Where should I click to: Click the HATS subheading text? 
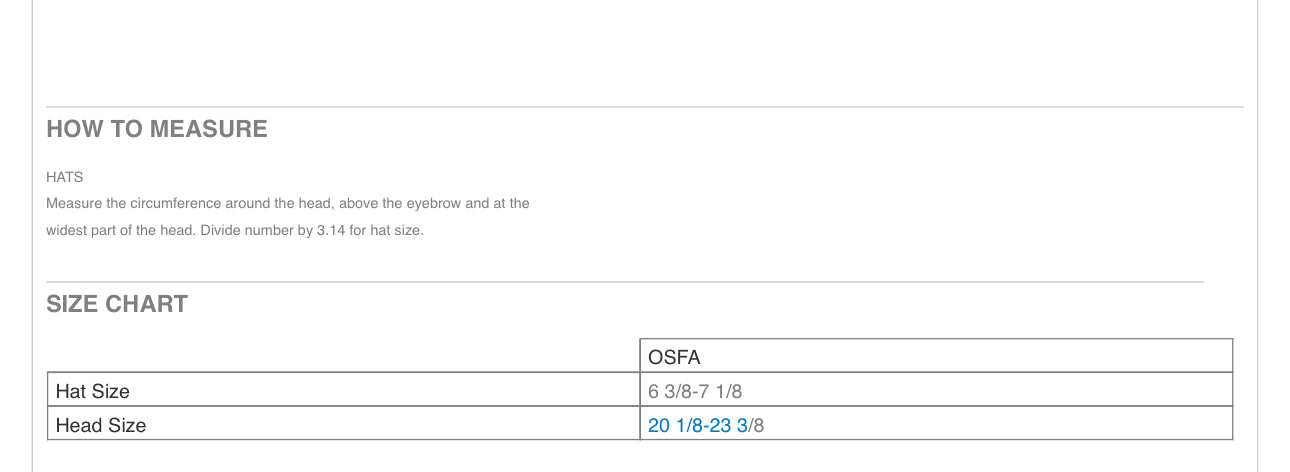(64, 177)
